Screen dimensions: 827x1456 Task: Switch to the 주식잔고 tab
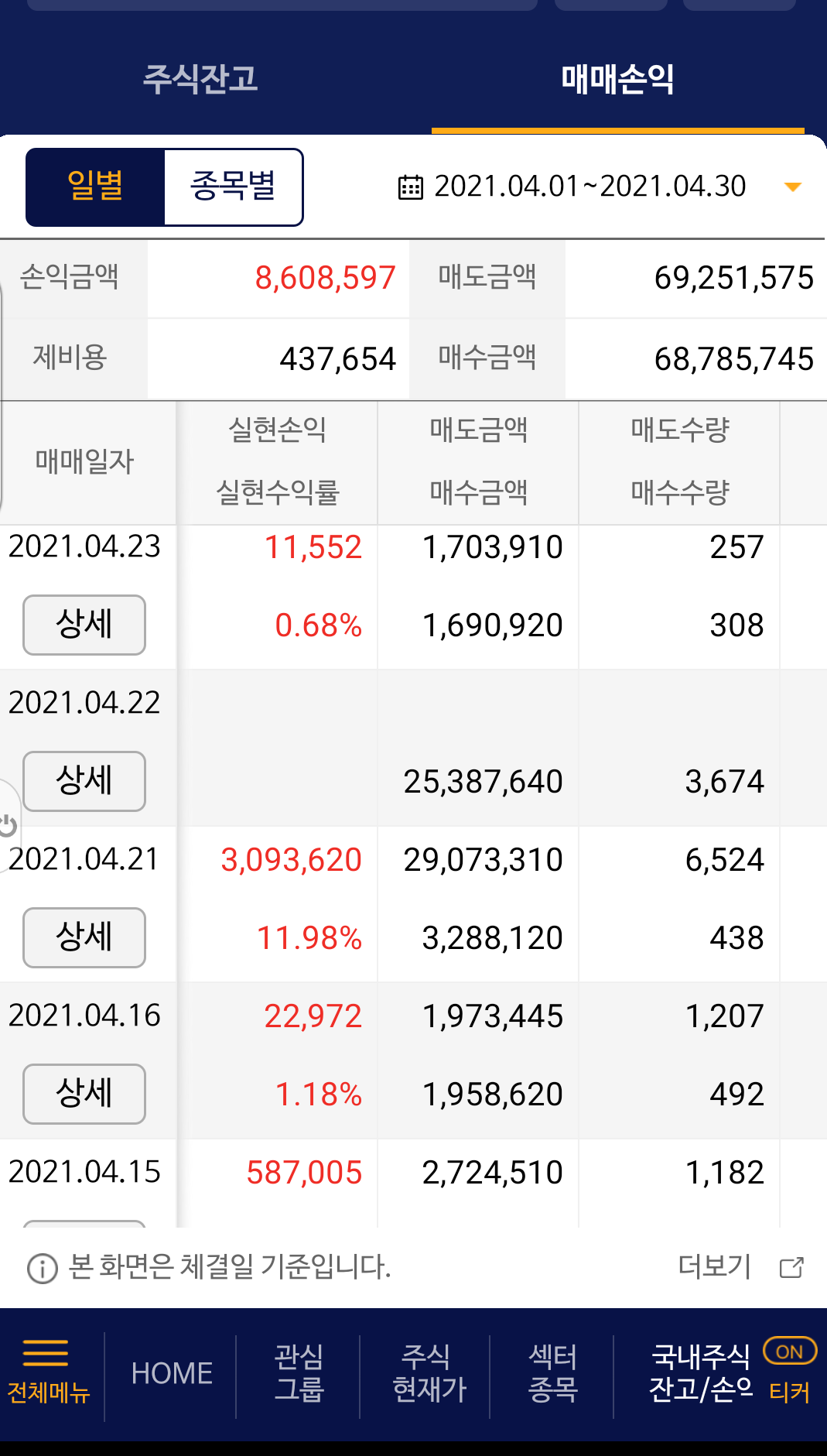pos(200,79)
